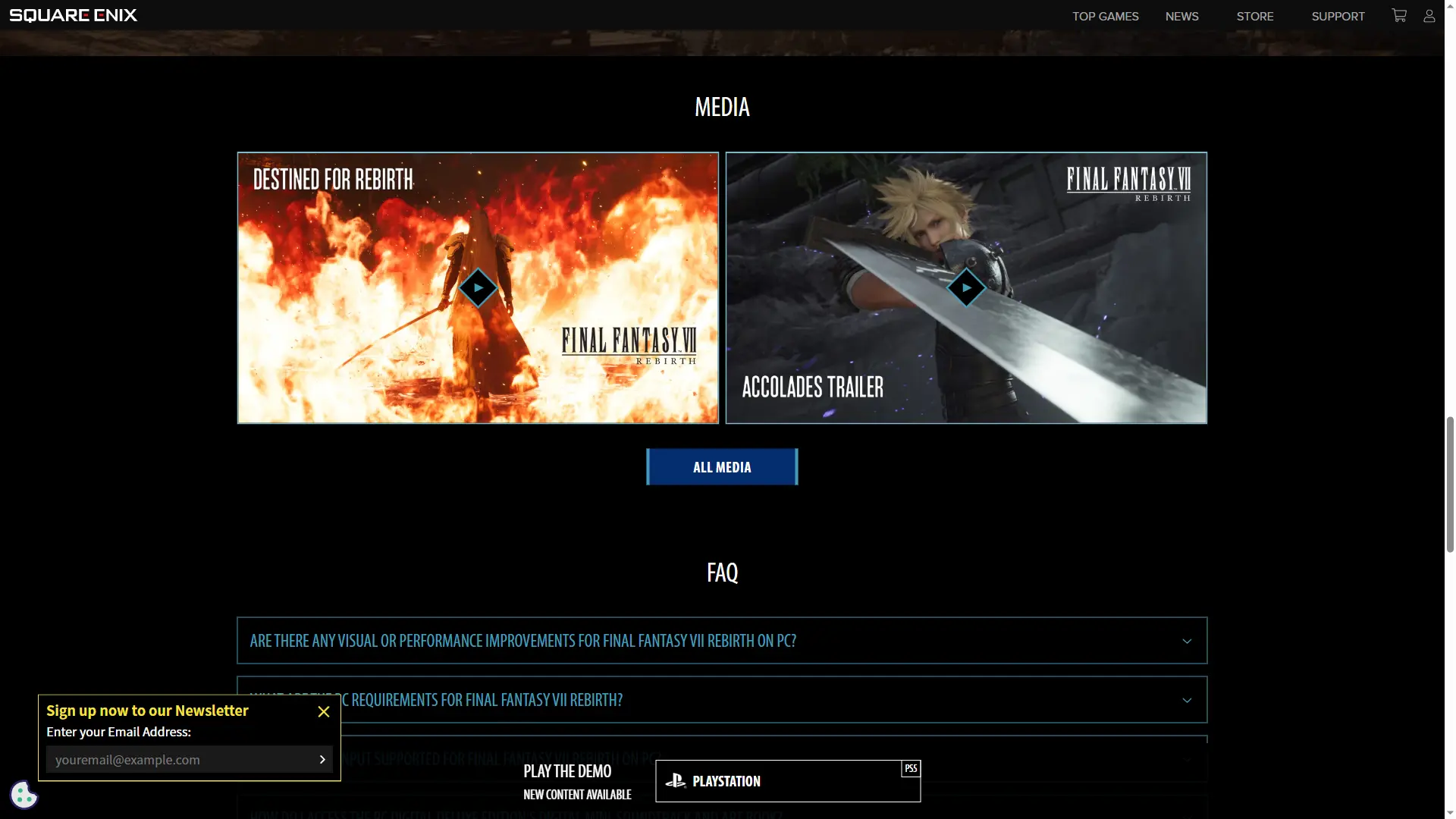Open cookie preferences icon
Viewport: 1456px width, 819px height.
click(x=24, y=795)
